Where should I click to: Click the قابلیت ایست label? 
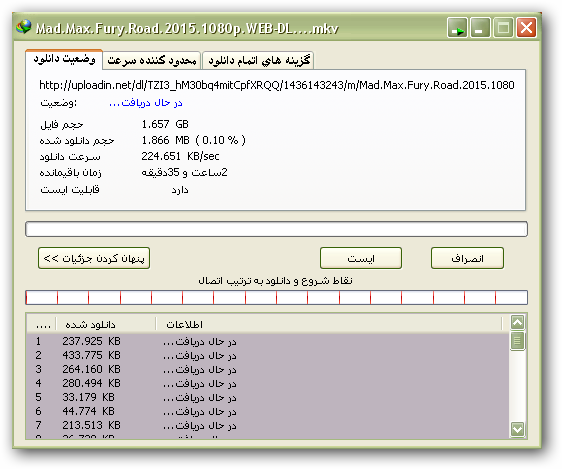[x=70, y=189]
